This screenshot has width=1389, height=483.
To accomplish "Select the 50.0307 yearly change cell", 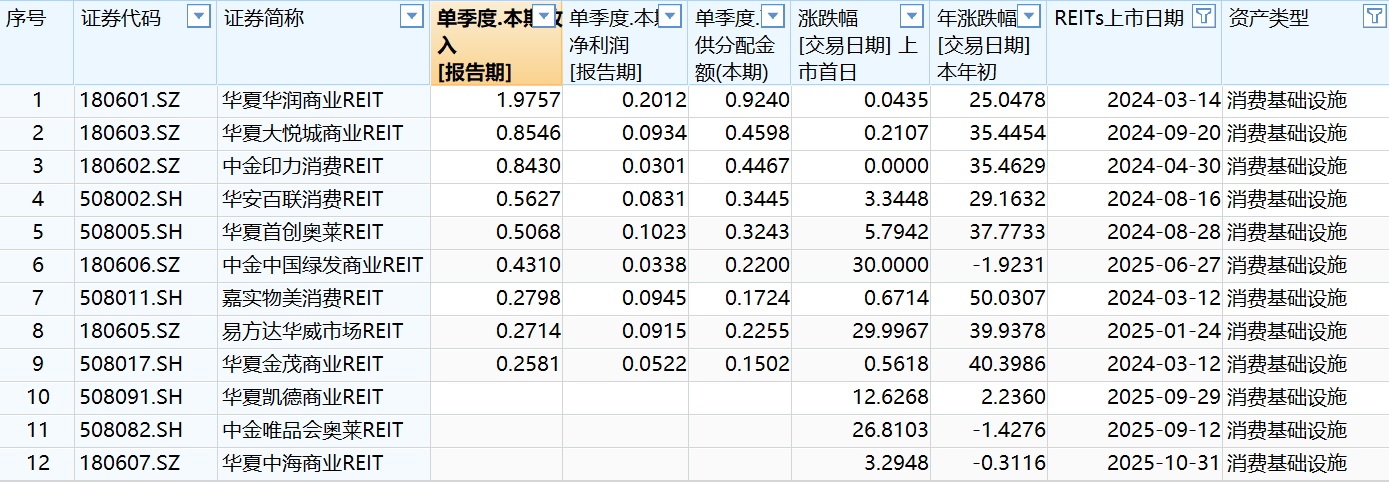I will (x=988, y=298).
